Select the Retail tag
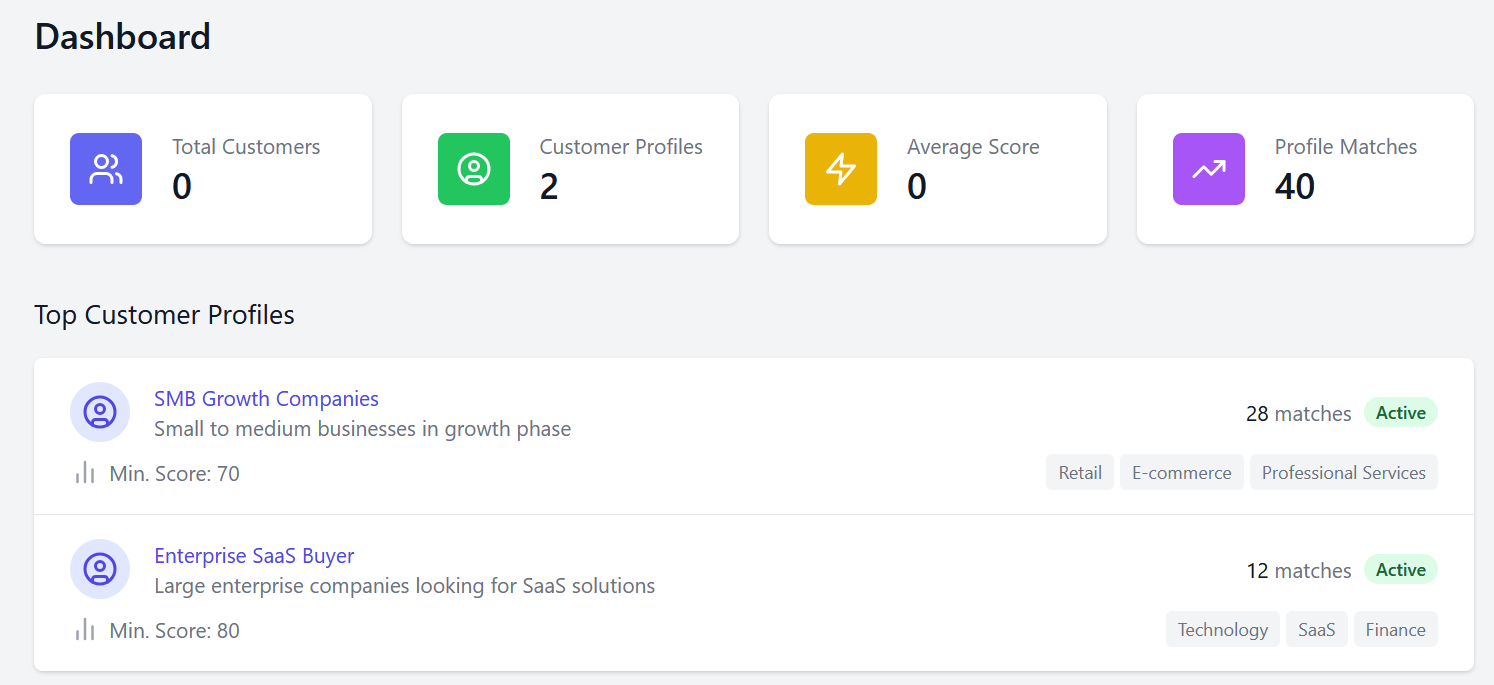 pyautogui.click(x=1080, y=473)
